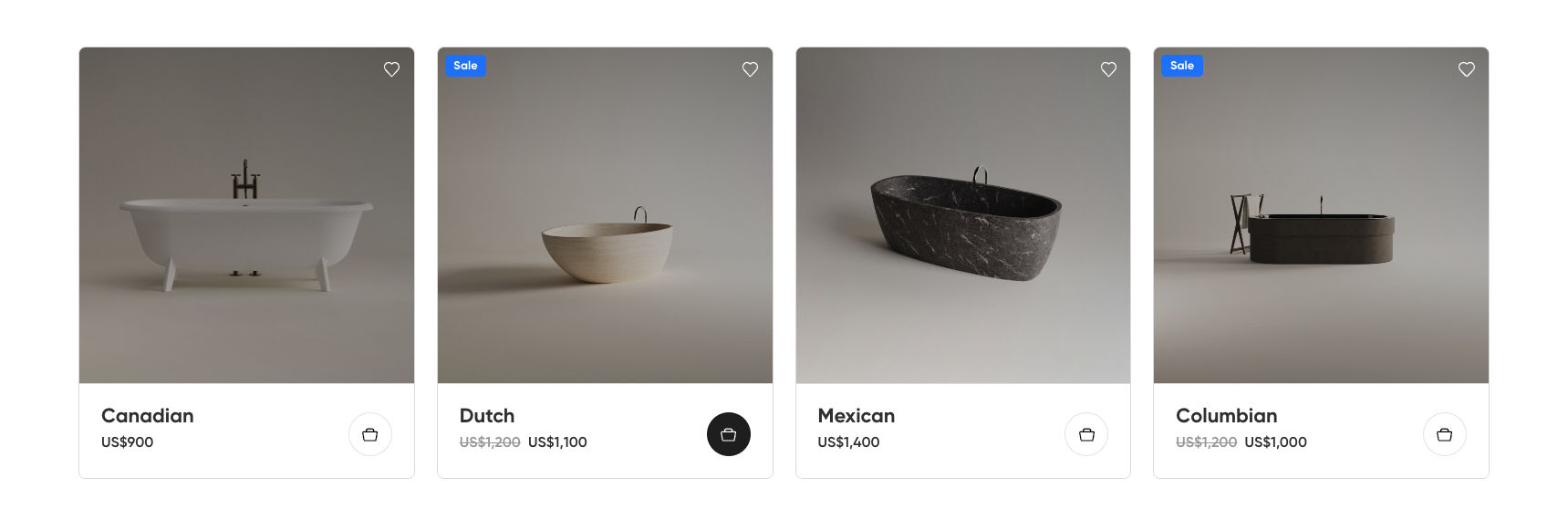Add Columbian bathtub to shopping bag
The height and width of the screenshot is (530, 1568).
click(x=1444, y=434)
